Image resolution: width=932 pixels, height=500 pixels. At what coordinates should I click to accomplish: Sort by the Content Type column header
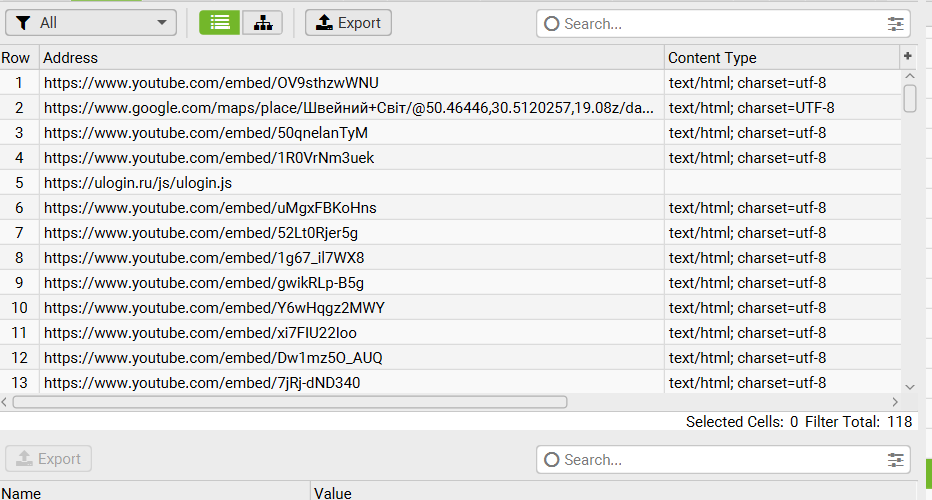coord(782,58)
